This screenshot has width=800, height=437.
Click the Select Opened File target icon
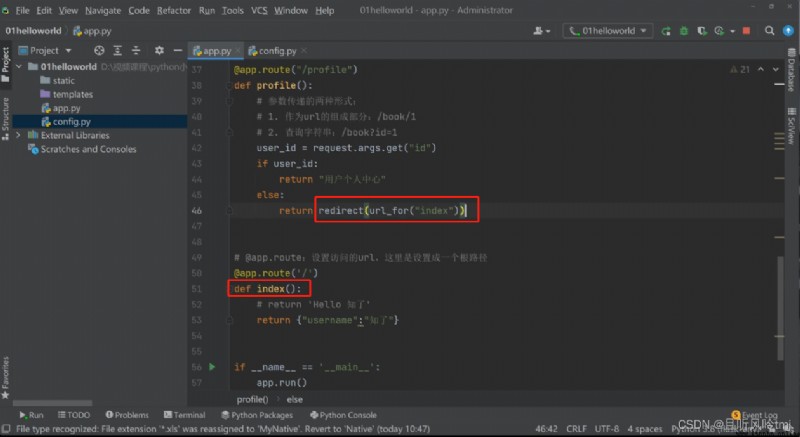click(99, 50)
